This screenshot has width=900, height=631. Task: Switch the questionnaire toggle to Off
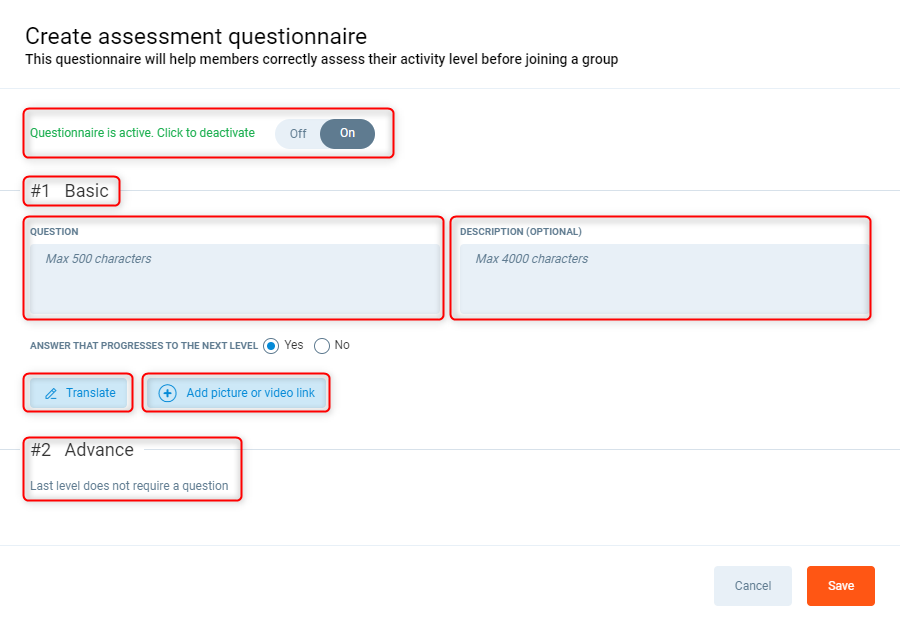pyautogui.click(x=298, y=134)
